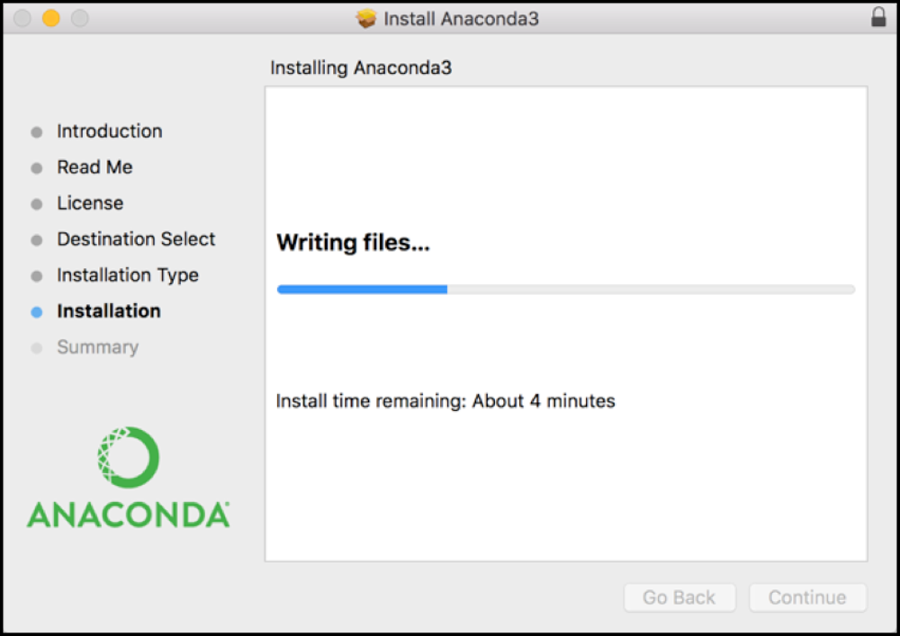Click the Install time remaining message
Image resolution: width=900 pixels, height=636 pixels.
pos(445,401)
